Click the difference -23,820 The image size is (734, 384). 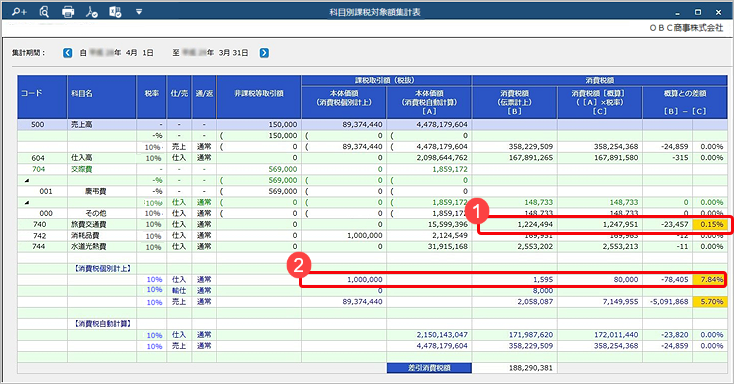pyautogui.click(x=675, y=335)
